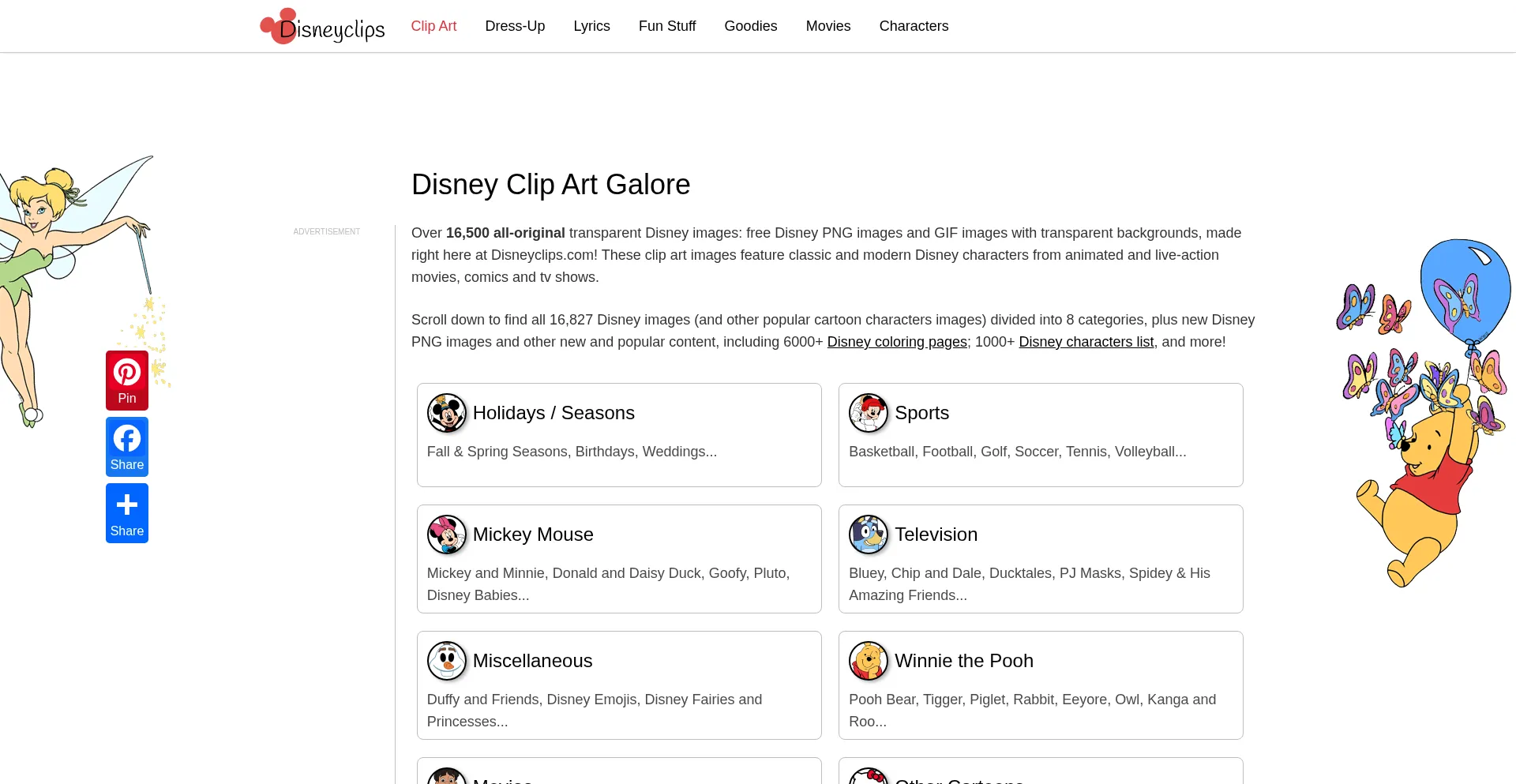Click the 'Fall & Spring Seasons, Birthdays, Weddings...' text

[572, 452]
